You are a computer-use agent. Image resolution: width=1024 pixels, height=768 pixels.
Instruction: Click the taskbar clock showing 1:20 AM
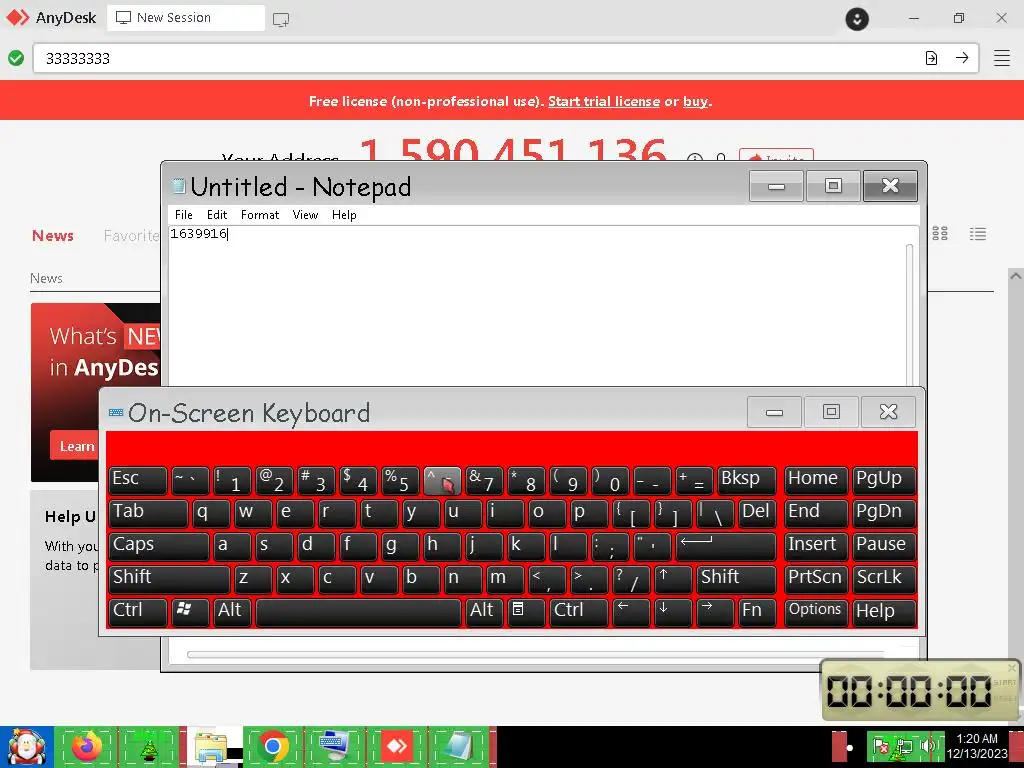[977, 746]
